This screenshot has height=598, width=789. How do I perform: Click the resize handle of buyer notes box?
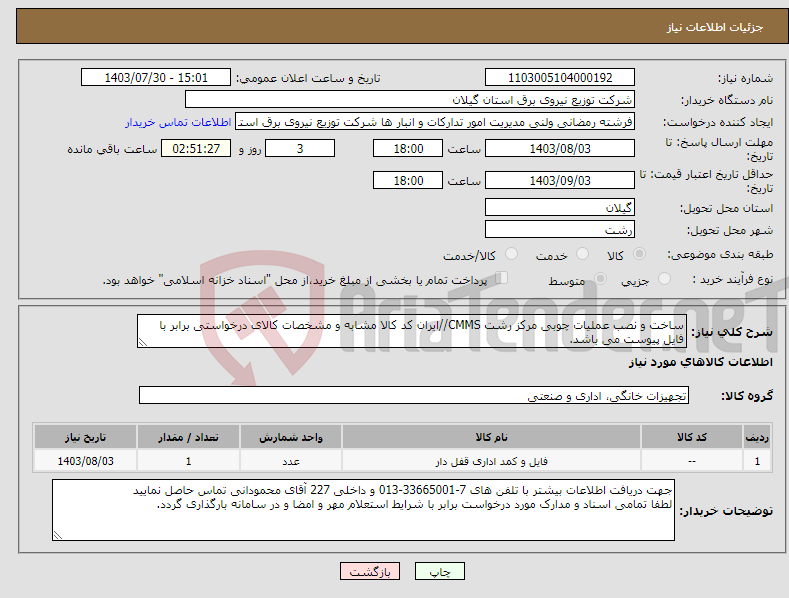click(57, 536)
